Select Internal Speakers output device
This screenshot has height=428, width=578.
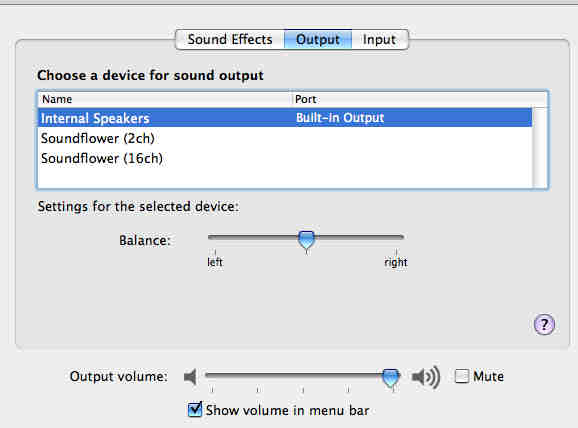[x=285, y=118]
